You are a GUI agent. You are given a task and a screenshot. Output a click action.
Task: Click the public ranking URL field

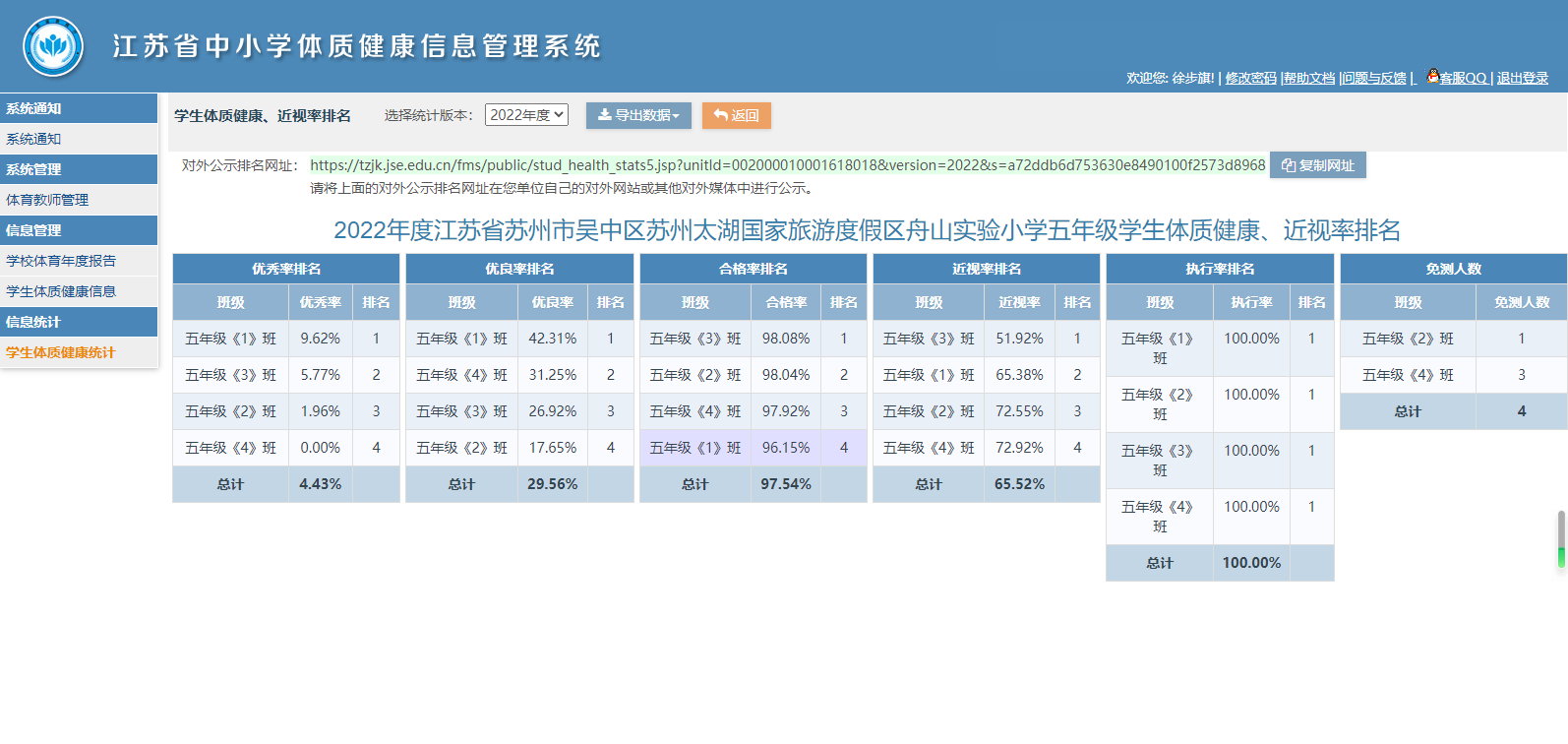pyautogui.click(x=788, y=165)
